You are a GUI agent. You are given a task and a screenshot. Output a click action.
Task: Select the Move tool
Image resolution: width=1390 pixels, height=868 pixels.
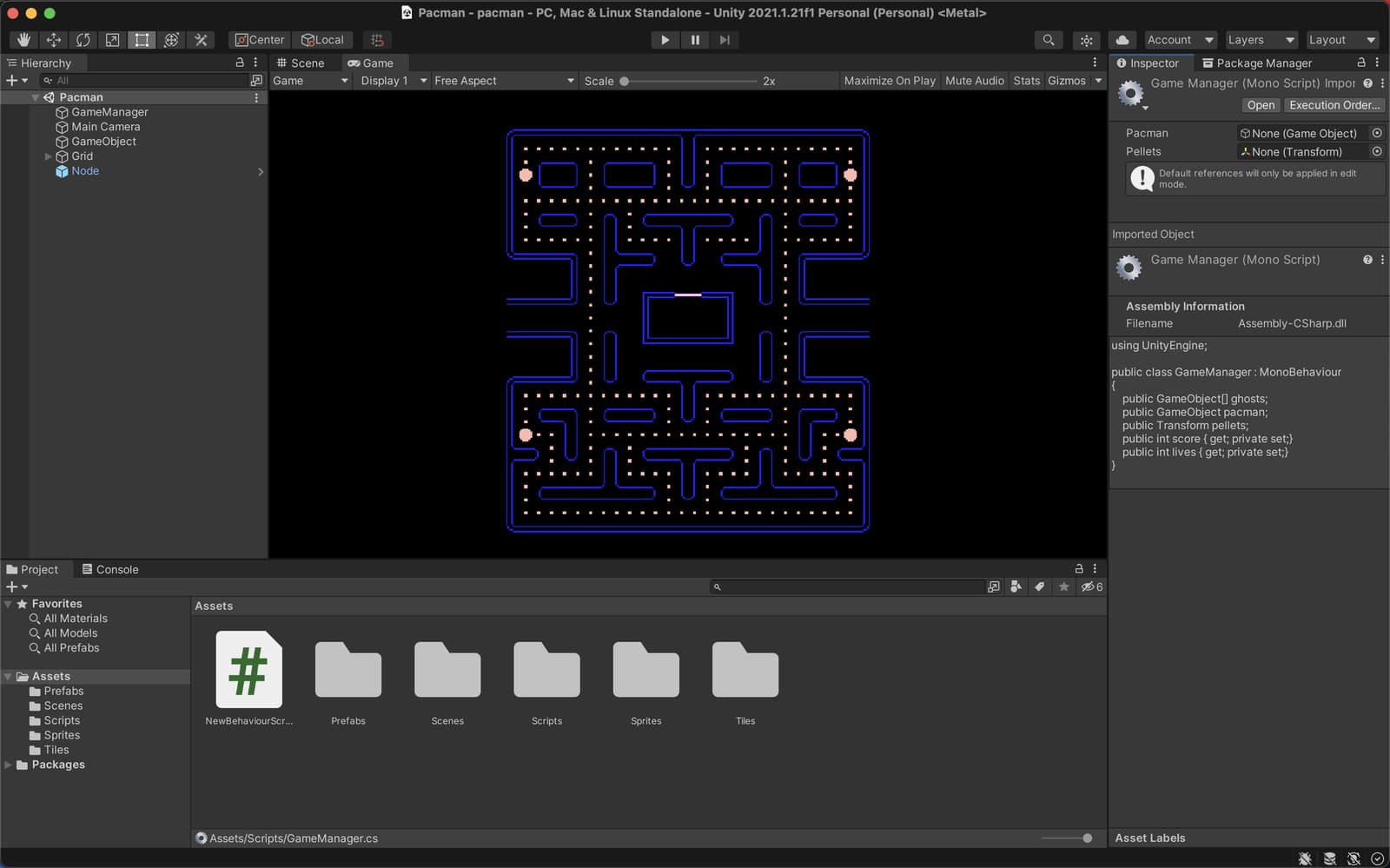coord(53,40)
